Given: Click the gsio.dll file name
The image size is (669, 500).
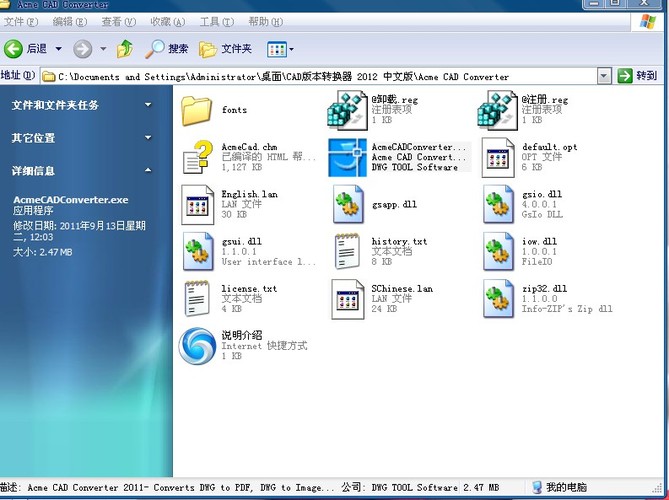Looking at the screenshot, I should click(x=542, y=195).
